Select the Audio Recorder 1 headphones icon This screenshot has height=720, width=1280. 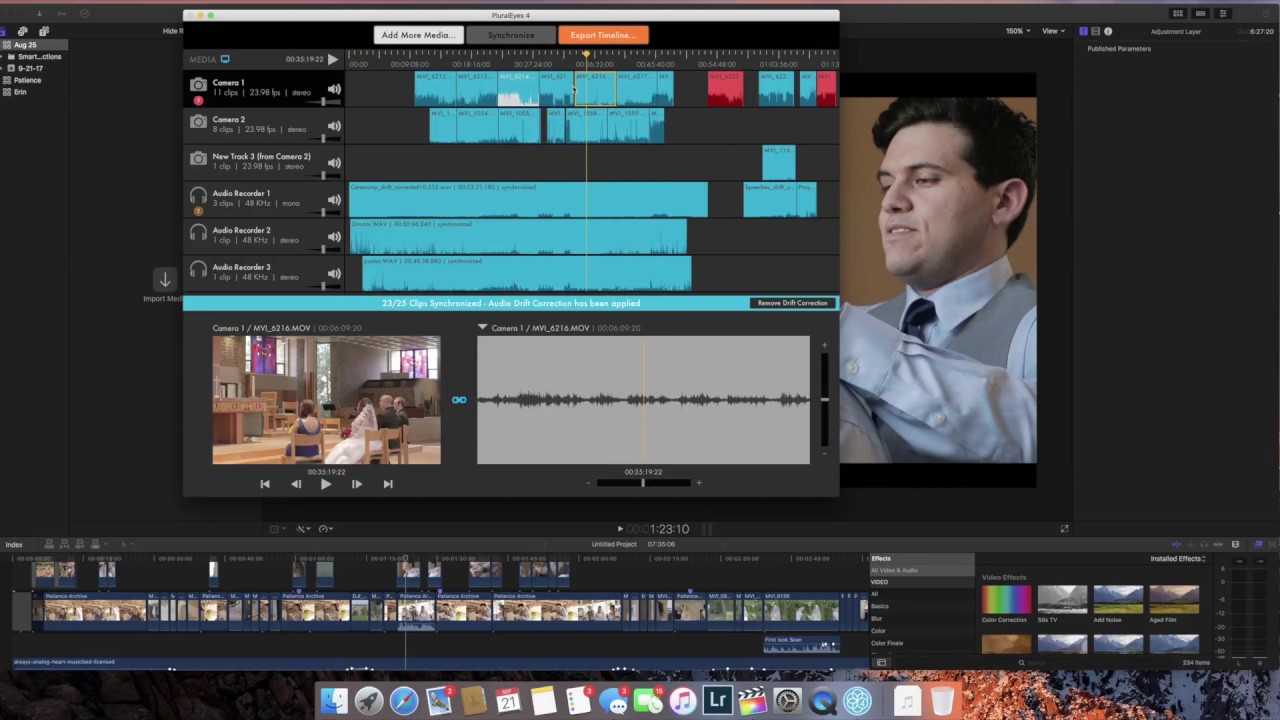198,196
